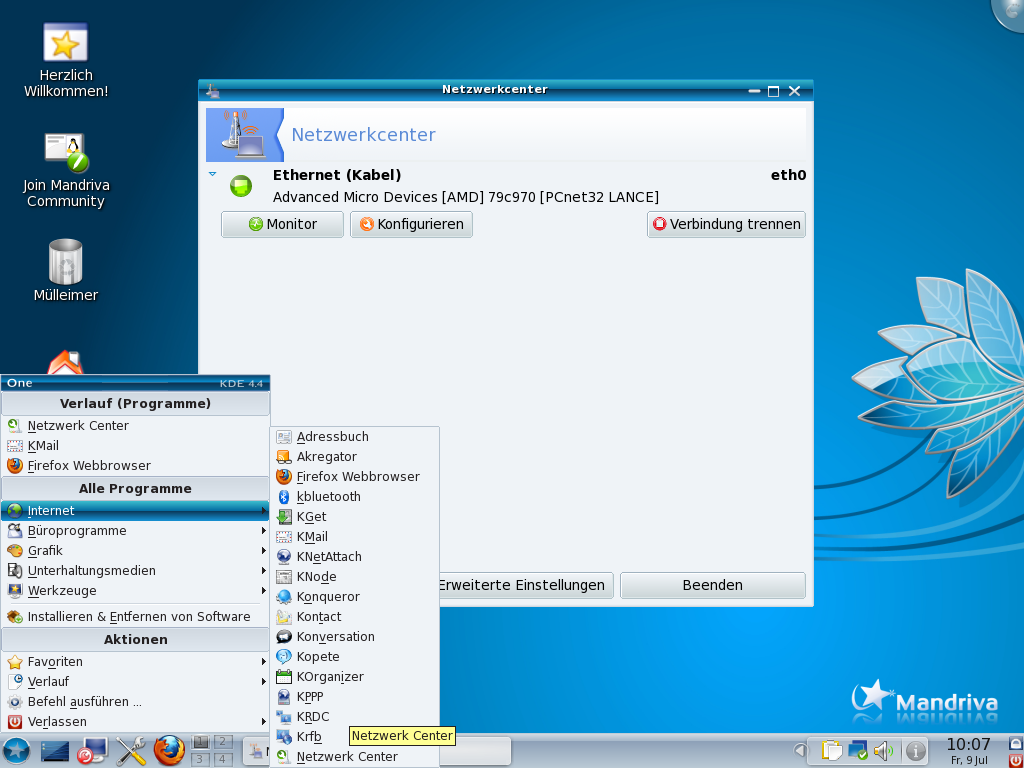Select Konqueror from the Internet submenu

(328, 597)
